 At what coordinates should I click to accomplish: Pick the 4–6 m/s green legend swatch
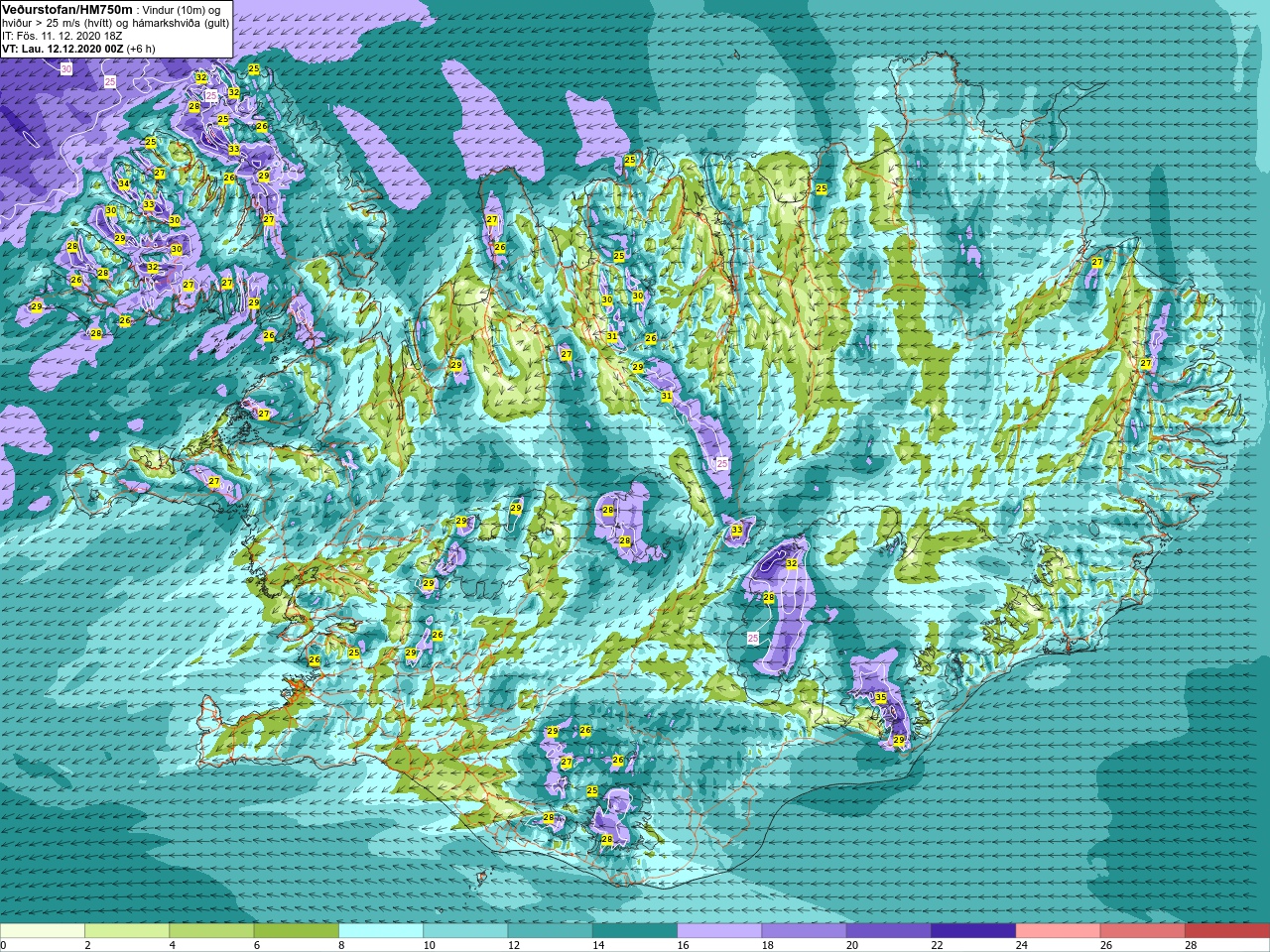[x=211, y=930]
